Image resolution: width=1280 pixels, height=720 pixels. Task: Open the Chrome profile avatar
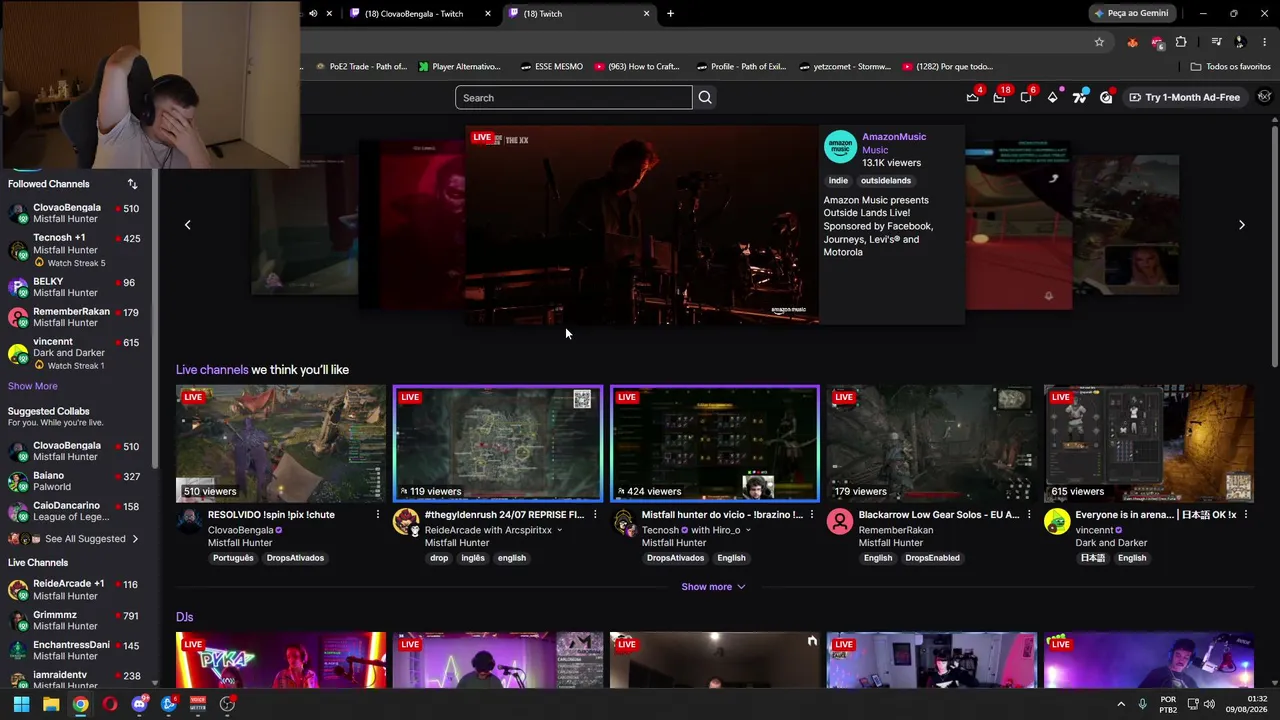tap(1240, 42)
